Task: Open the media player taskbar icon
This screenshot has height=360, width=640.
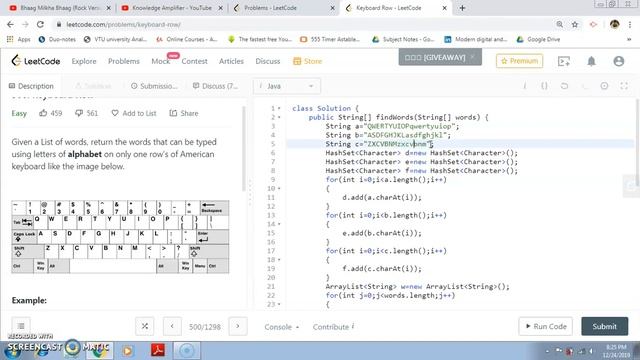Action: [x=128, y=351]
